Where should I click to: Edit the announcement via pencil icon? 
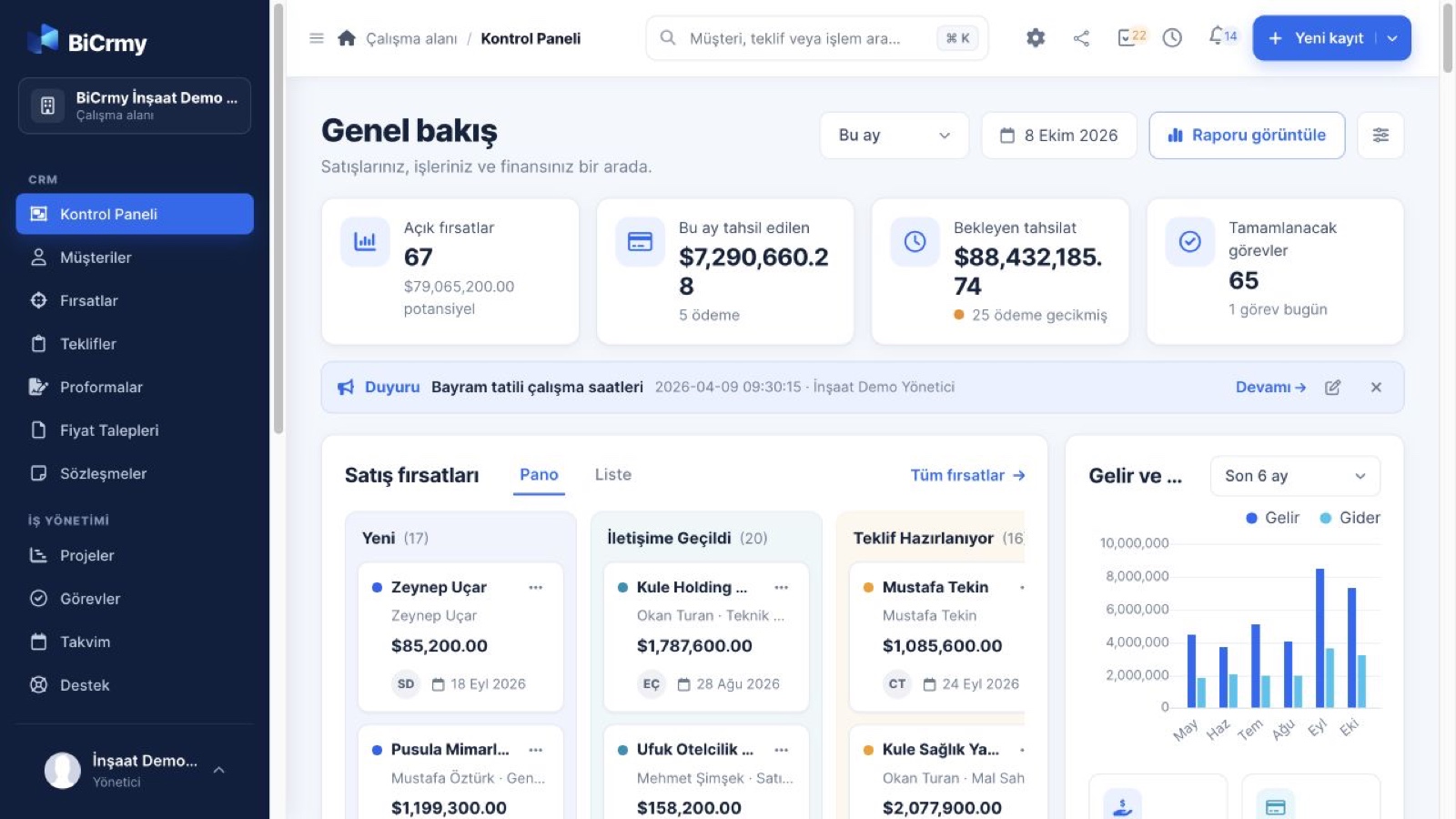[1332, 388]
